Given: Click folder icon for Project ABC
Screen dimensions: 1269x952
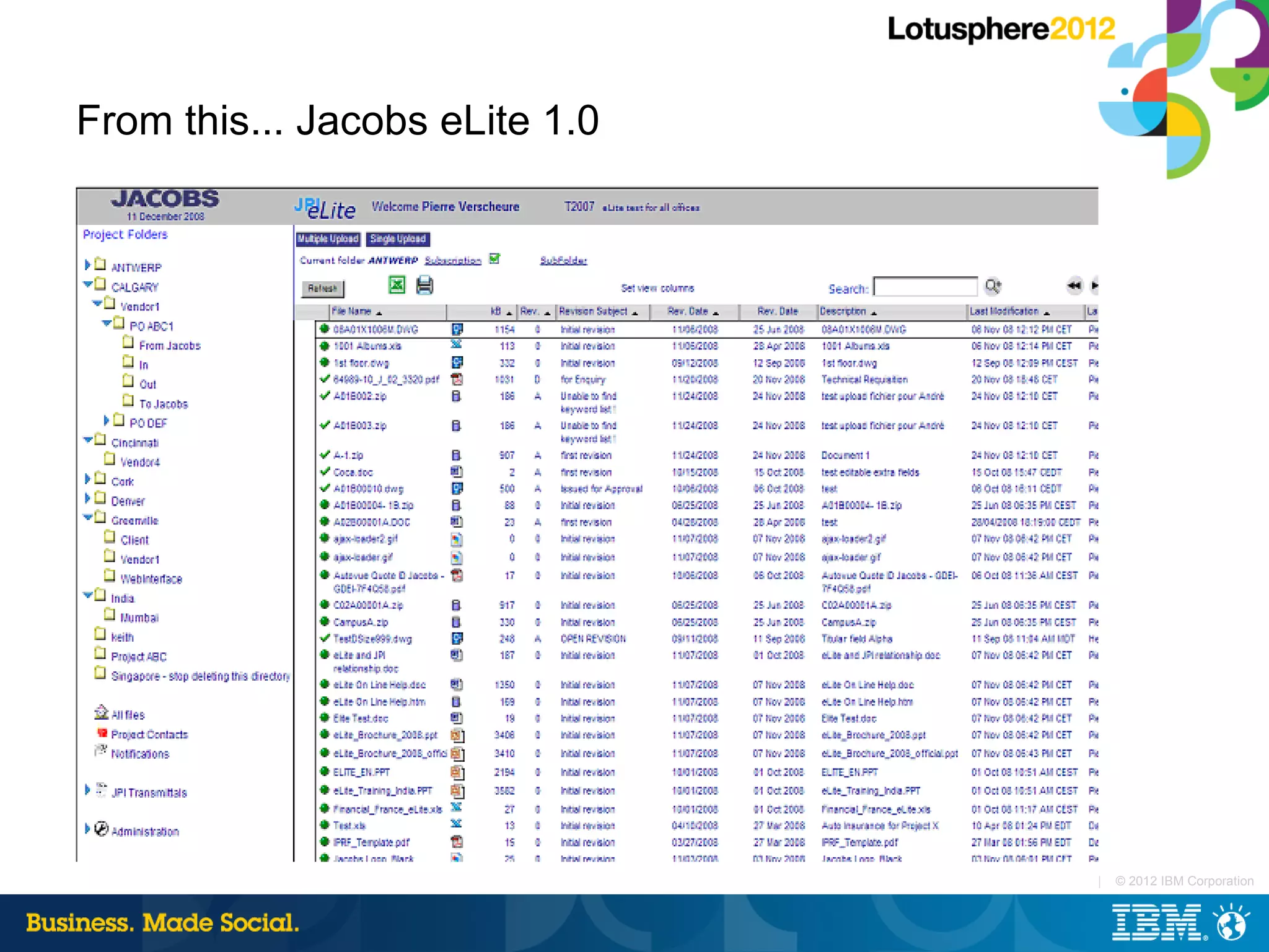Looking at the screenshot, I should (x=100, y=653).
